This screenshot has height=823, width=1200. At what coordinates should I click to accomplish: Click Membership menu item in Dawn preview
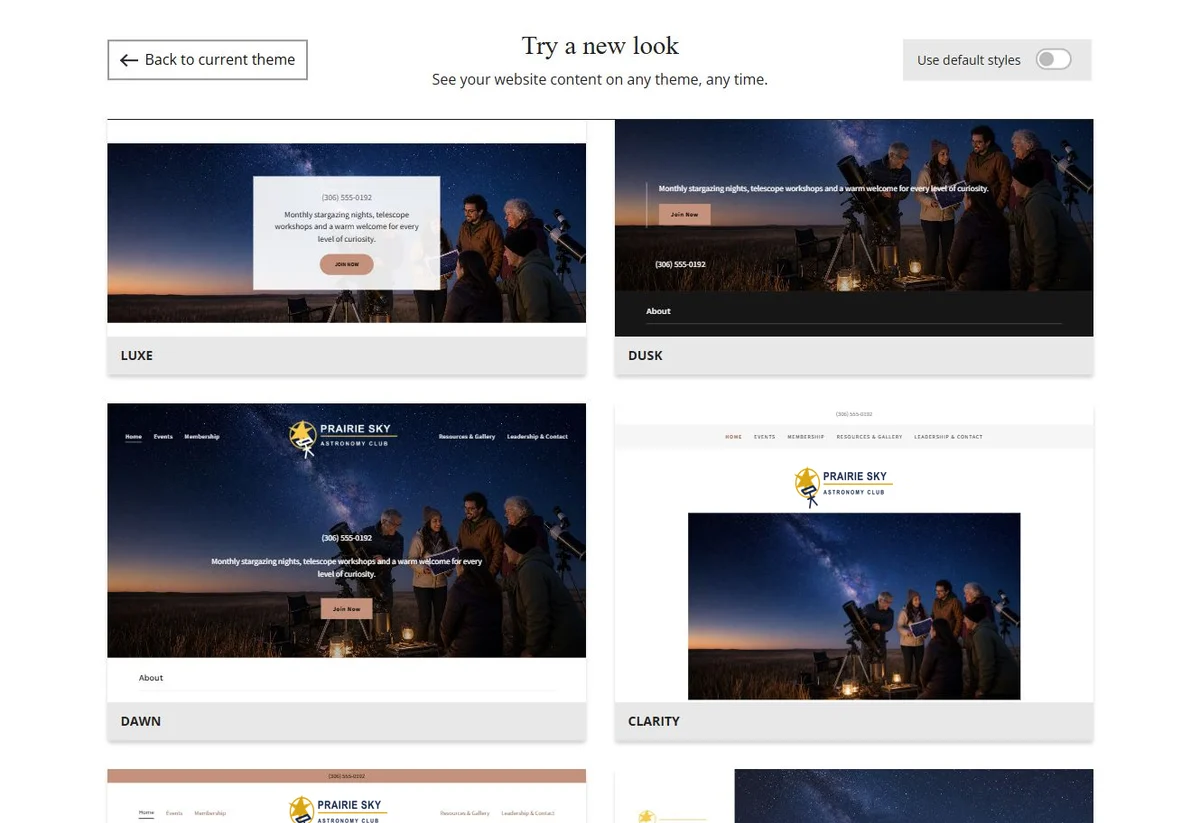[202, 437]
